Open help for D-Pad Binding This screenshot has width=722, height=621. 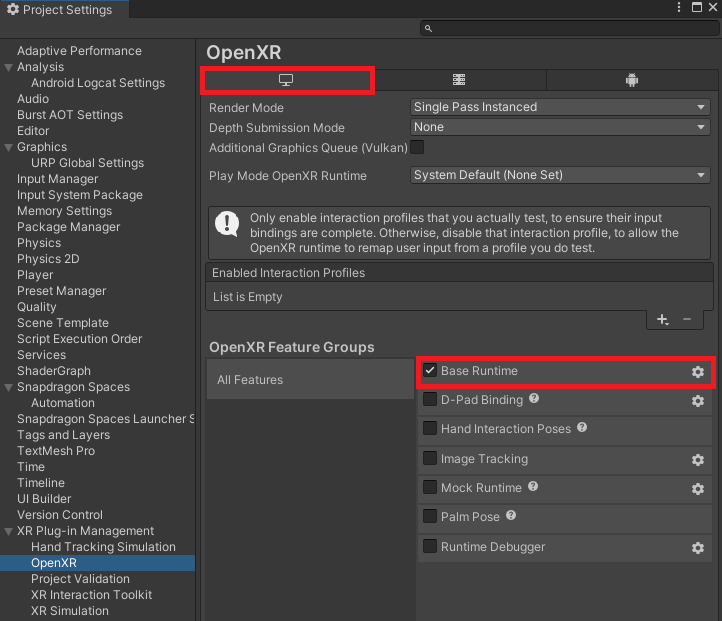click(x=534, y=398)
